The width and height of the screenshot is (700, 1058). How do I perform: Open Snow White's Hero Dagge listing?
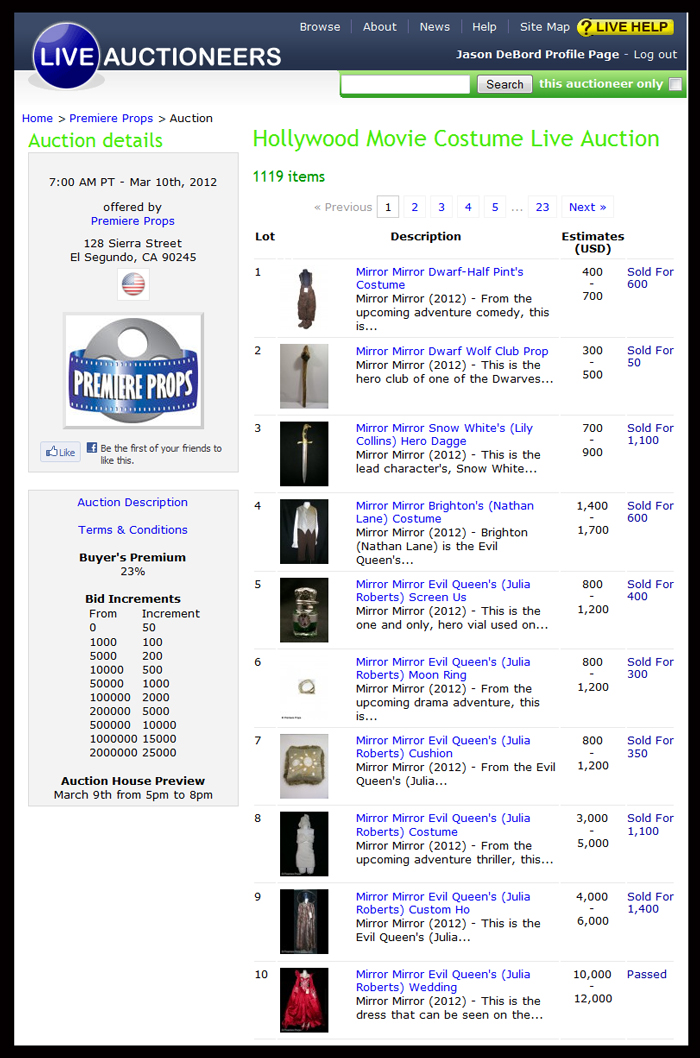click(x=444, y=435)
